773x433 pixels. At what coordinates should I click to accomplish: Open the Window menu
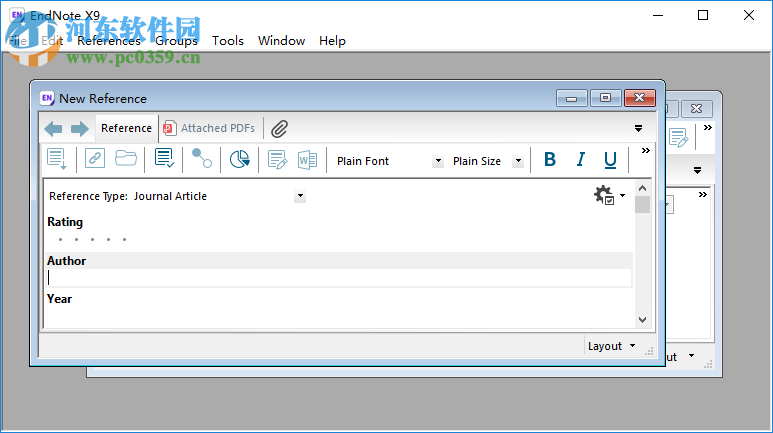point(281,41)
